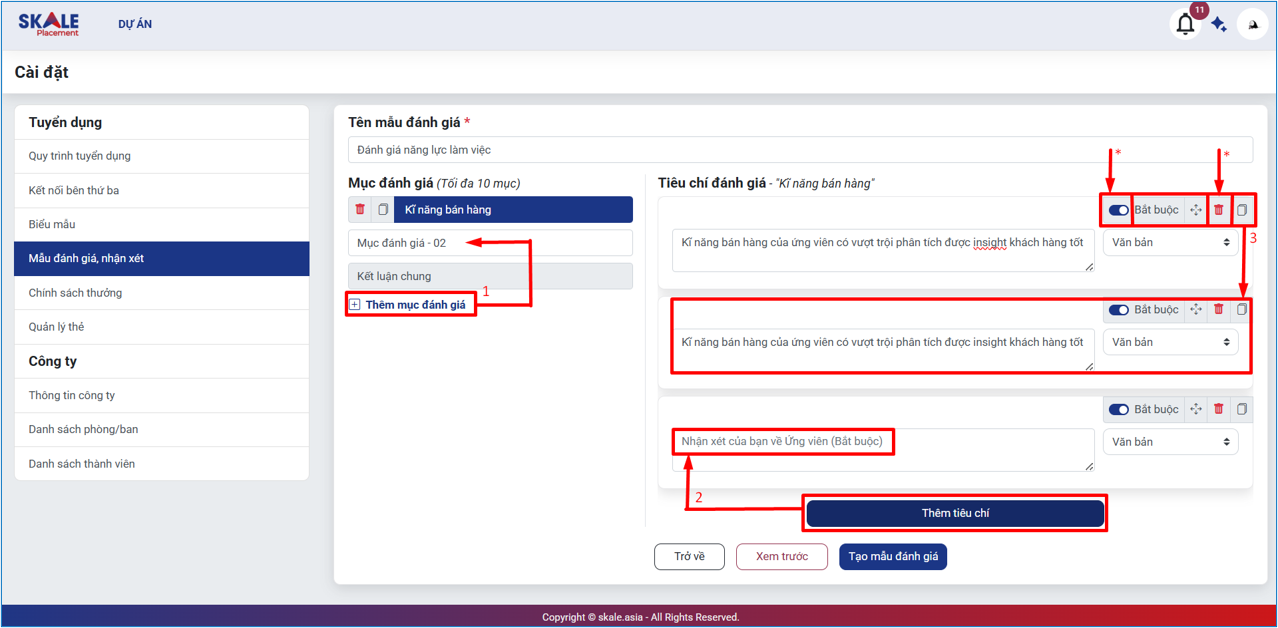1278x628 pixels.
Task: Click move handle icon on third criterion
Action: pos(1196,409)
